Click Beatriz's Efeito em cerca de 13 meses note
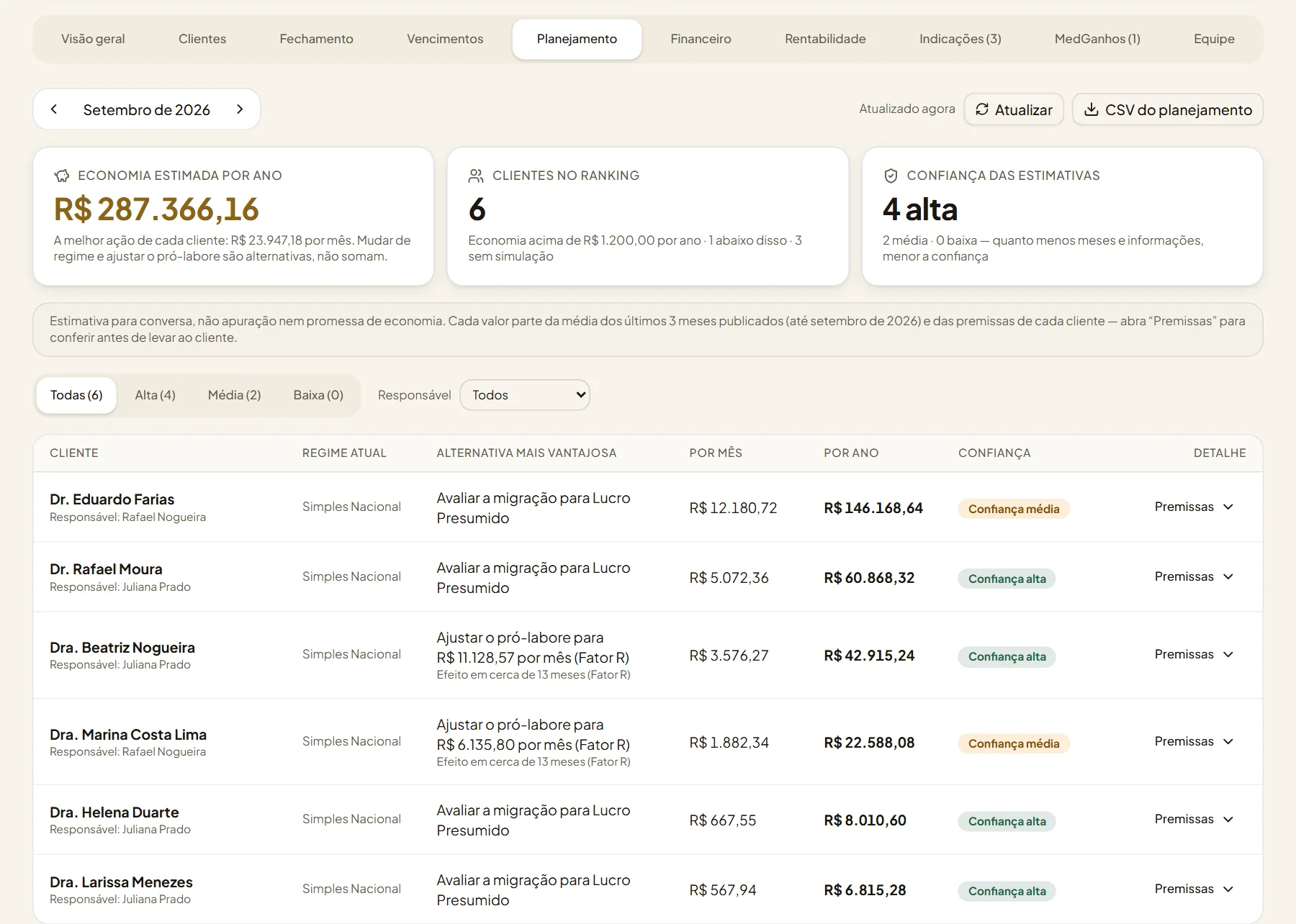 (x=534, y=674)
